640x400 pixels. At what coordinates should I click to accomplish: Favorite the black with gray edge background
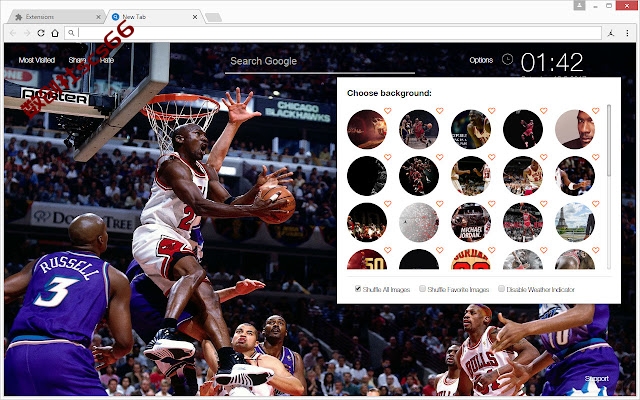click(x=387, y=157)
